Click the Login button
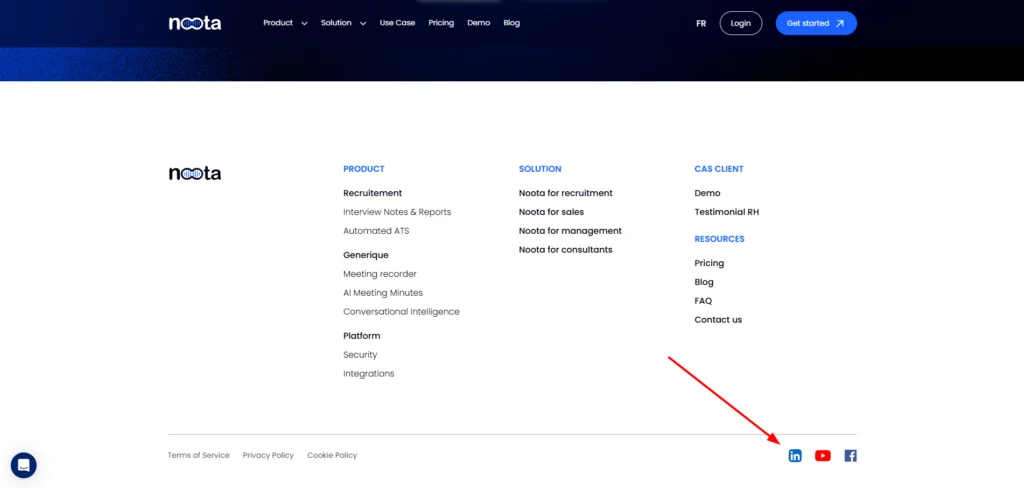 (x=740, y=23)
